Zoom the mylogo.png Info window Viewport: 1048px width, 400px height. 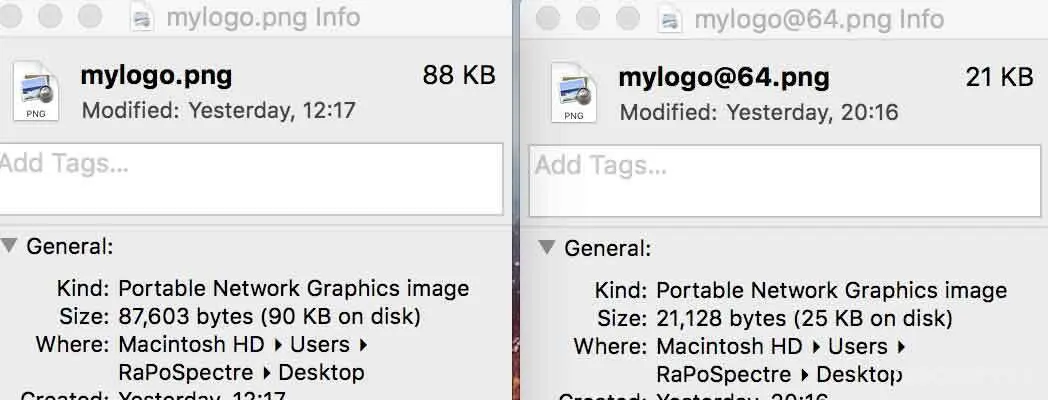click(x=89, y=17)
